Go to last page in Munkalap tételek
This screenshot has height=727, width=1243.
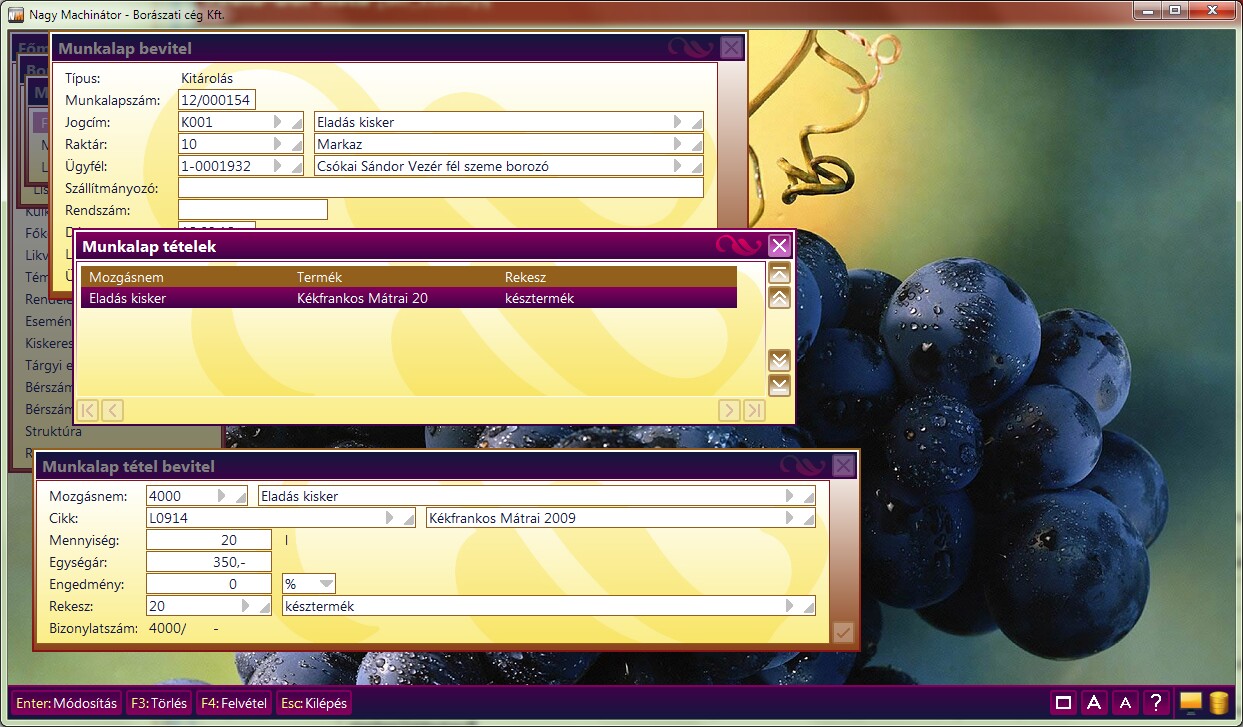(754, 409)
